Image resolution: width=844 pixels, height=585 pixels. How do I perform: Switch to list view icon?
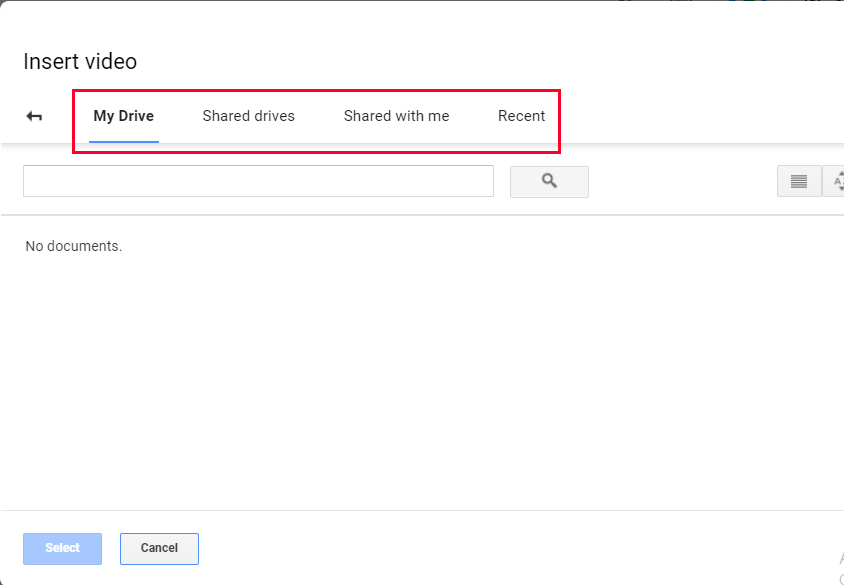pos(799,181)
